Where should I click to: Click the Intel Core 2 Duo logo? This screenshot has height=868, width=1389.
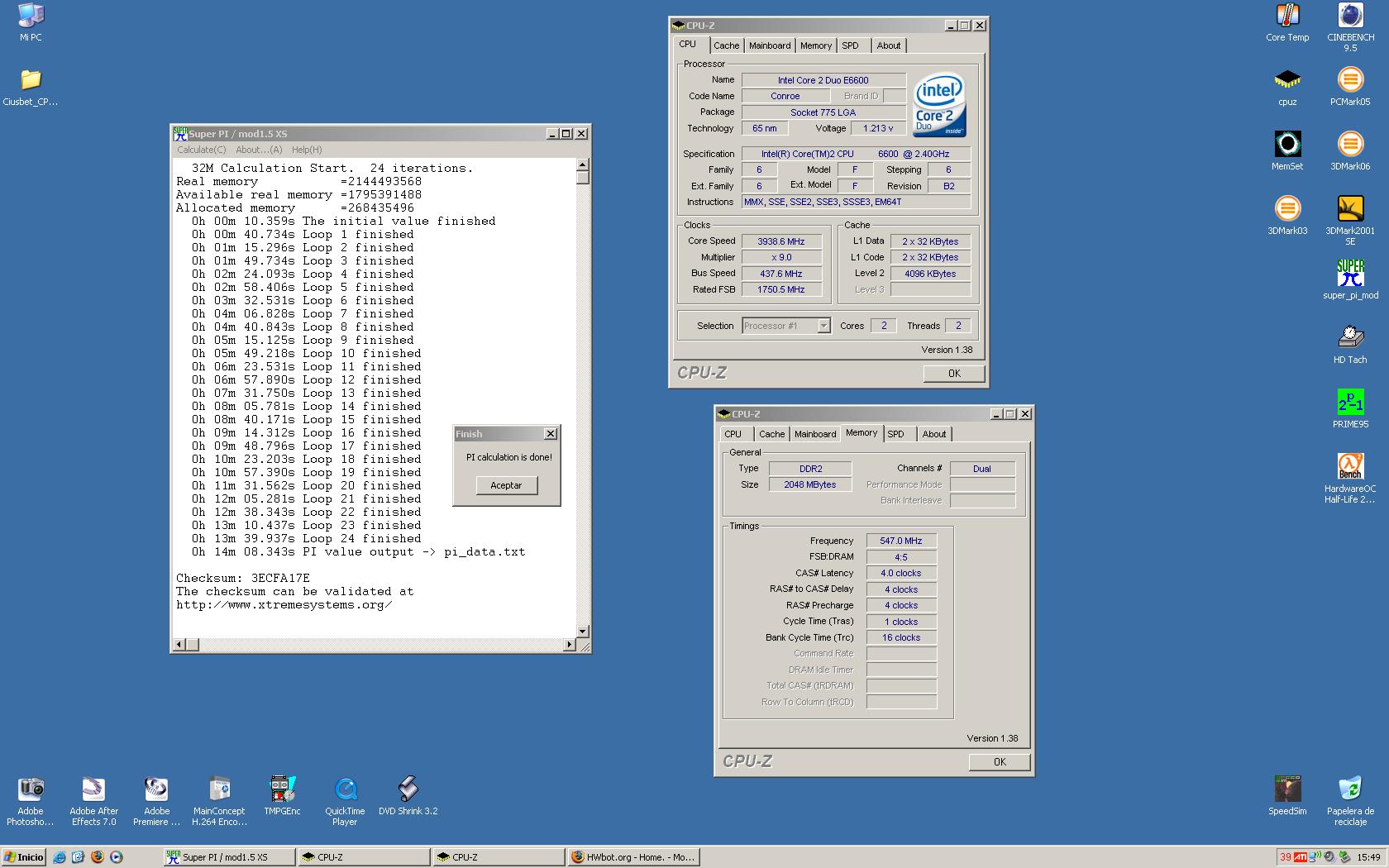point(940,105)
